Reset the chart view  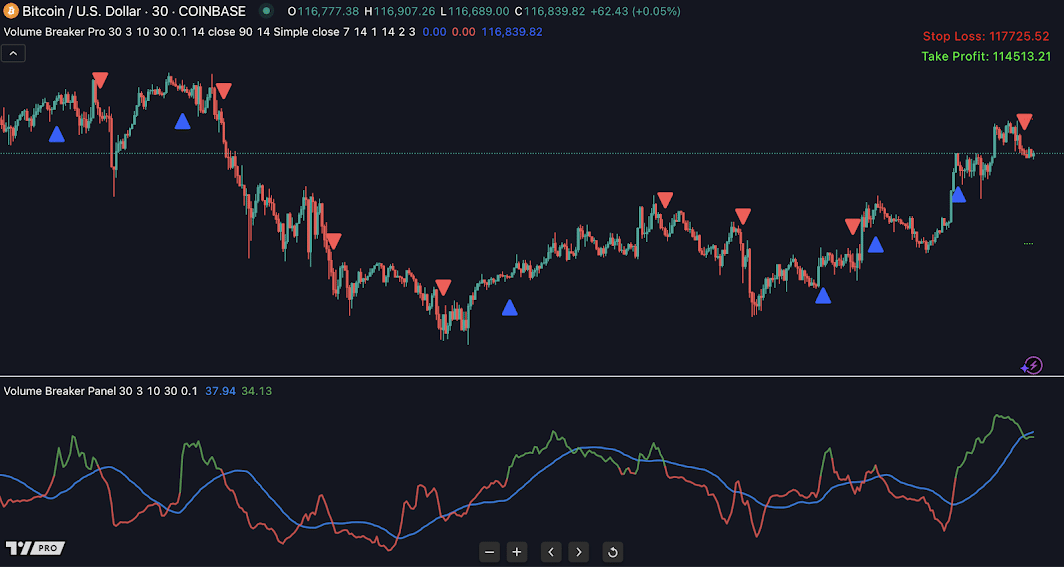click(x=613, y=551)
